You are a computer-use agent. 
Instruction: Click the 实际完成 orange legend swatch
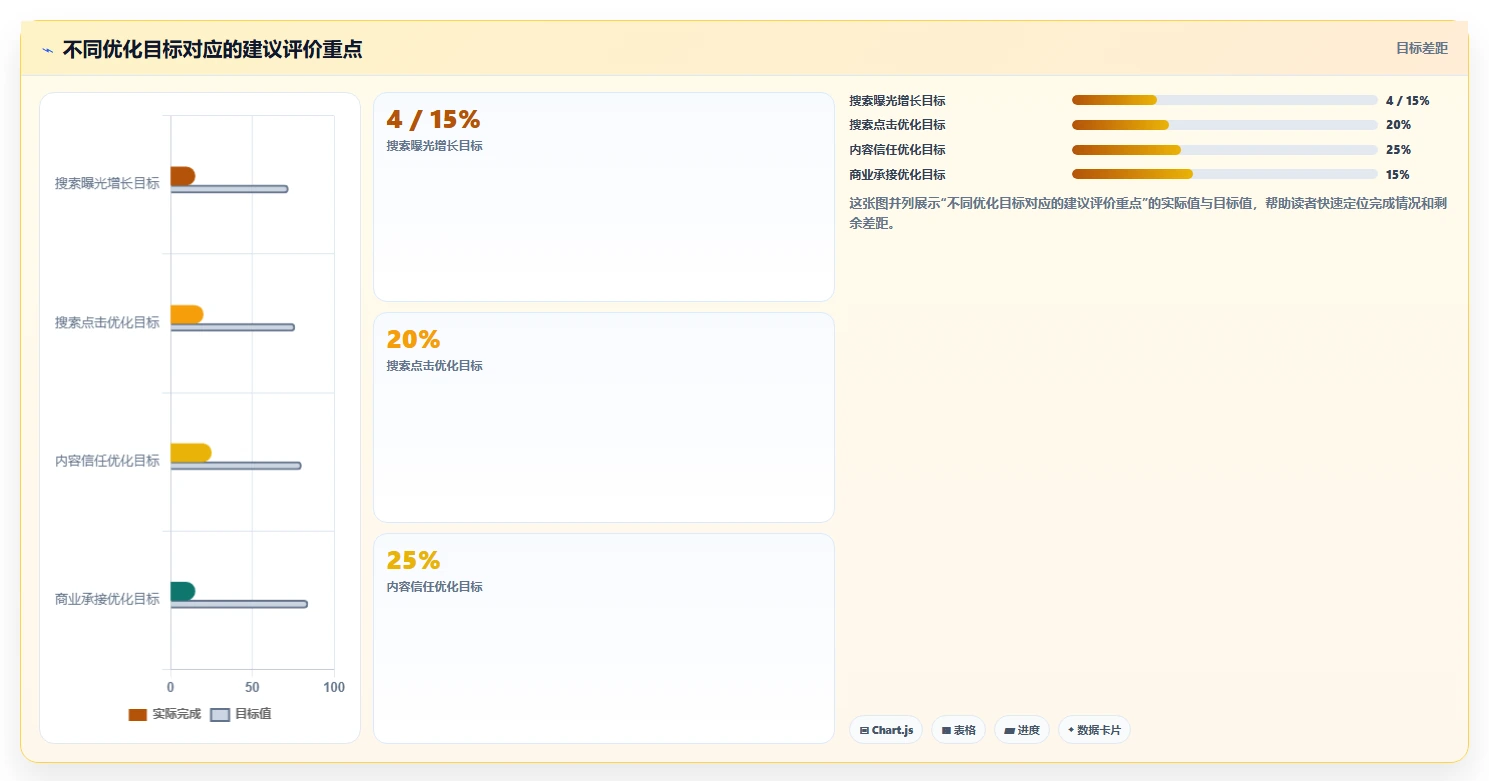click(x=138, y=714)
